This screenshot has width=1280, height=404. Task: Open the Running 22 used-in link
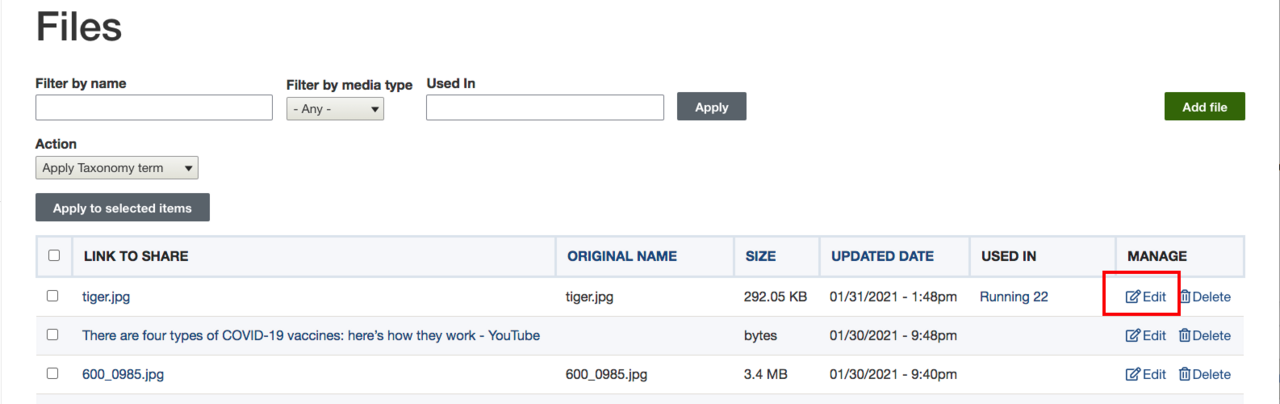coord(1013,296)
